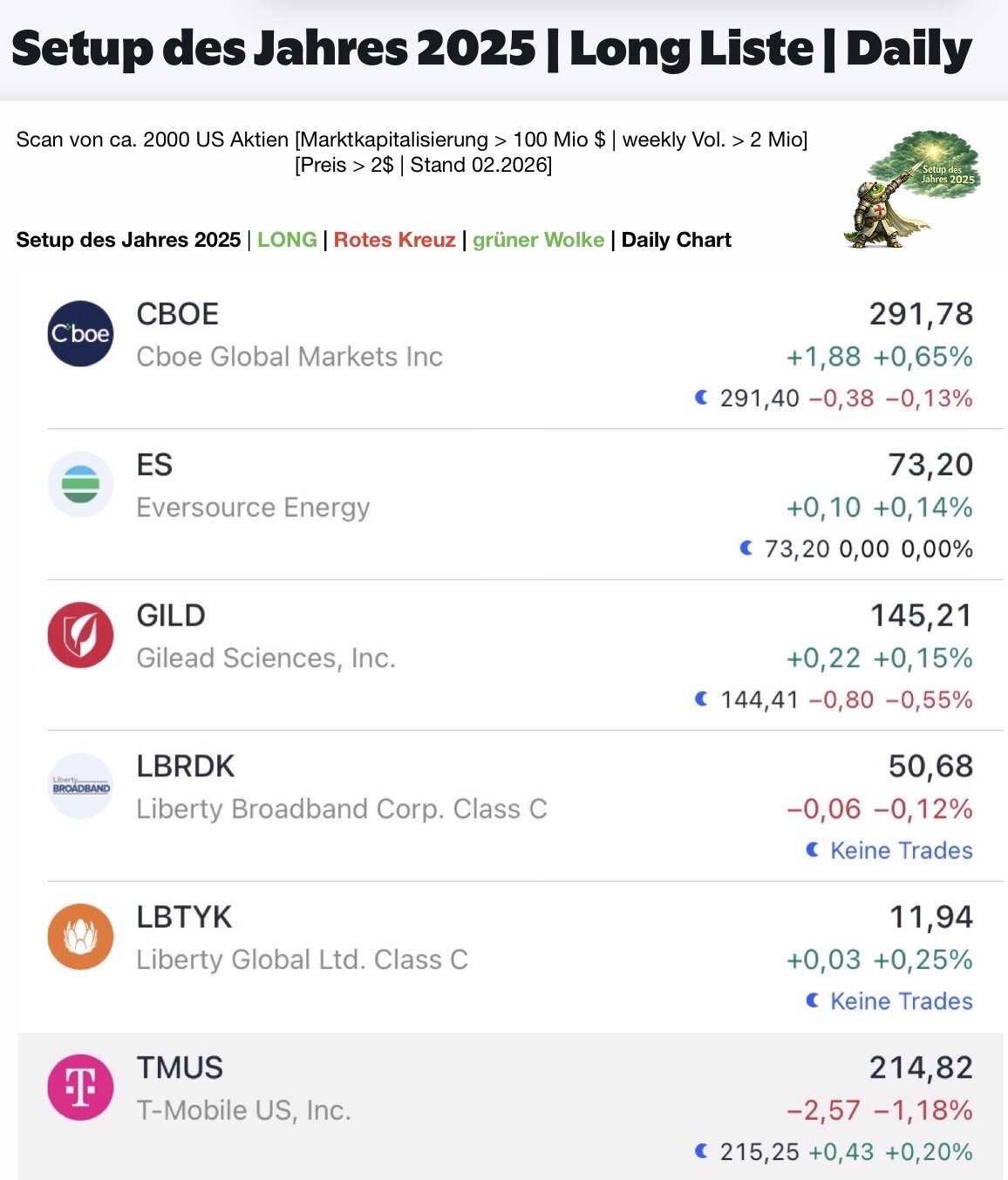Select the Gilead Sciences shield logo
Image resolution: width=1008 pixels, height=1180 pixels.
(80, 636)
